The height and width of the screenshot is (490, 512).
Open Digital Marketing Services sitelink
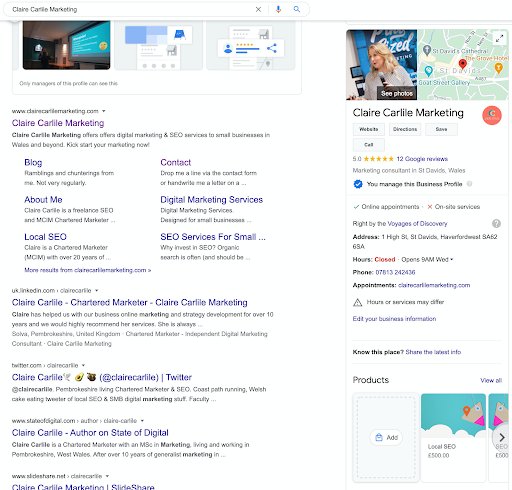coord(212,200)
